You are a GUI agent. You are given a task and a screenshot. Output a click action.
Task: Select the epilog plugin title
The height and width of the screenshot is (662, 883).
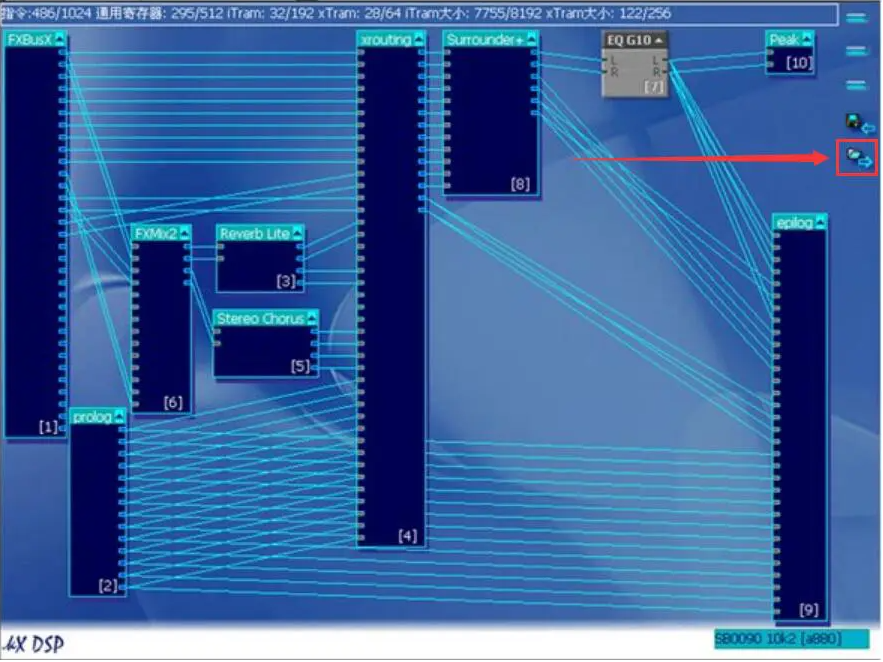[x=795, y=223]
